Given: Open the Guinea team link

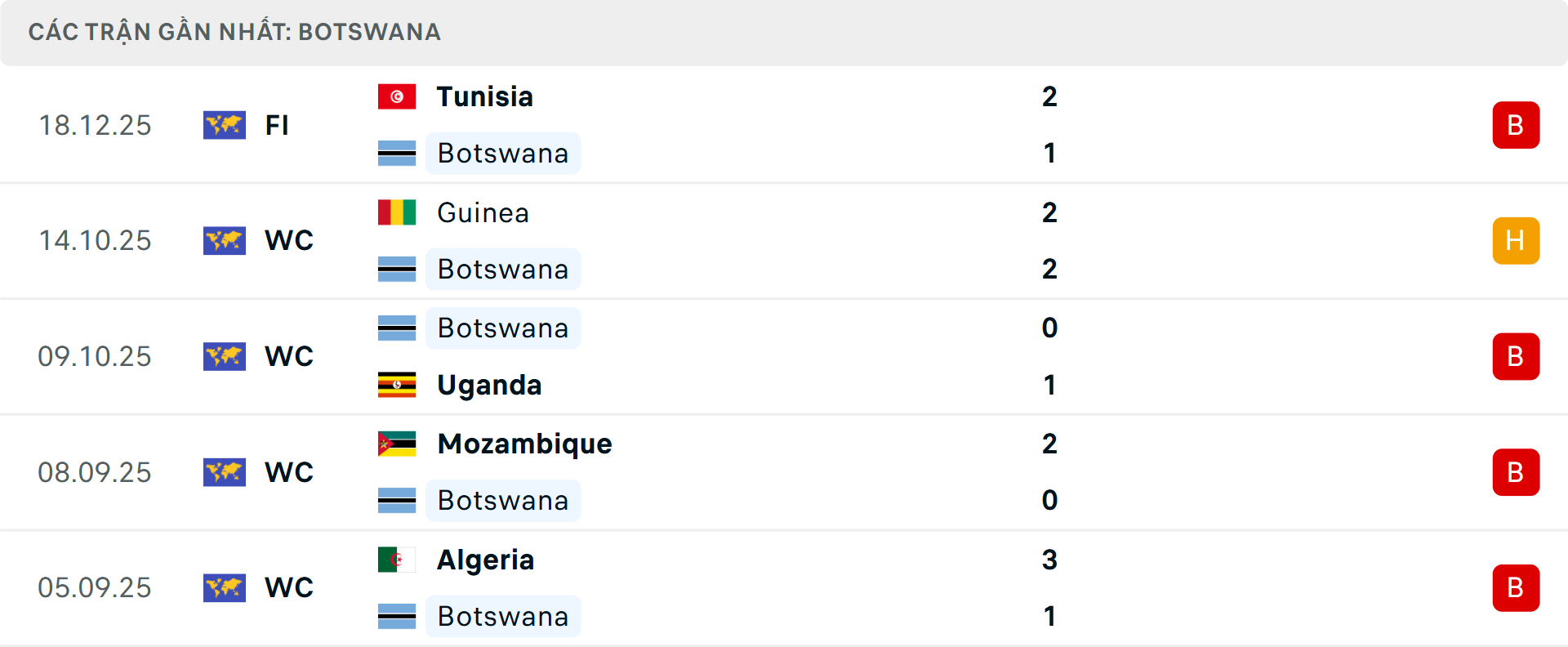Looking at the screenshot, I should [x=483, y=212].
